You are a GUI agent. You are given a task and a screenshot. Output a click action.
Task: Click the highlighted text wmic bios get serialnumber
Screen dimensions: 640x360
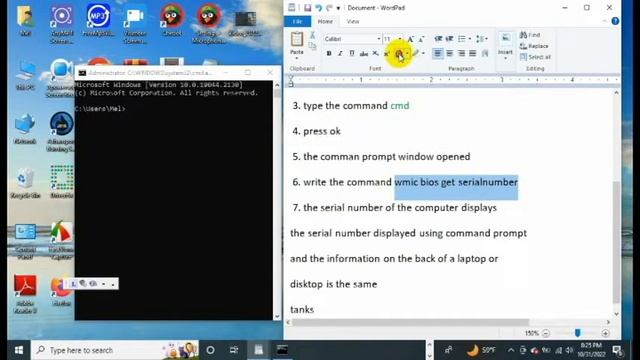[x=456, y=182]
